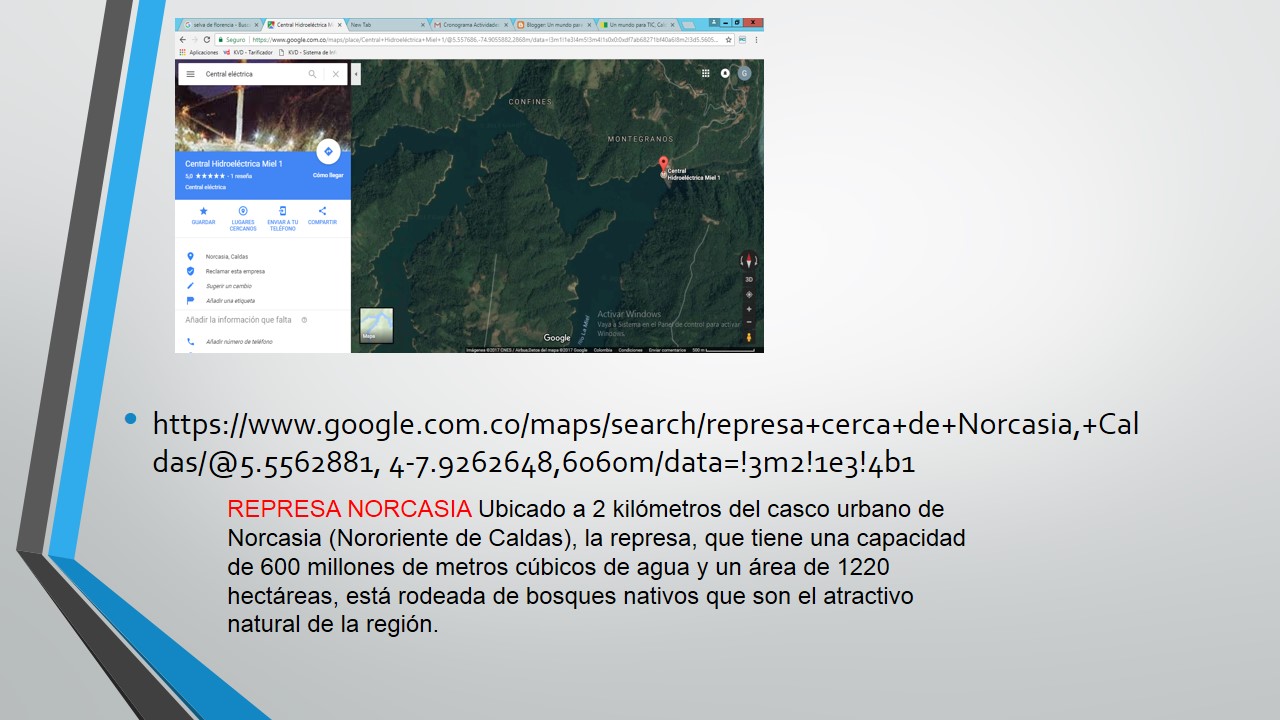1280x720 pixels.
Task: Click the Central Hidroeléctrica Miel 1 title
Action: pyautogui.click(x=234, y=164)
